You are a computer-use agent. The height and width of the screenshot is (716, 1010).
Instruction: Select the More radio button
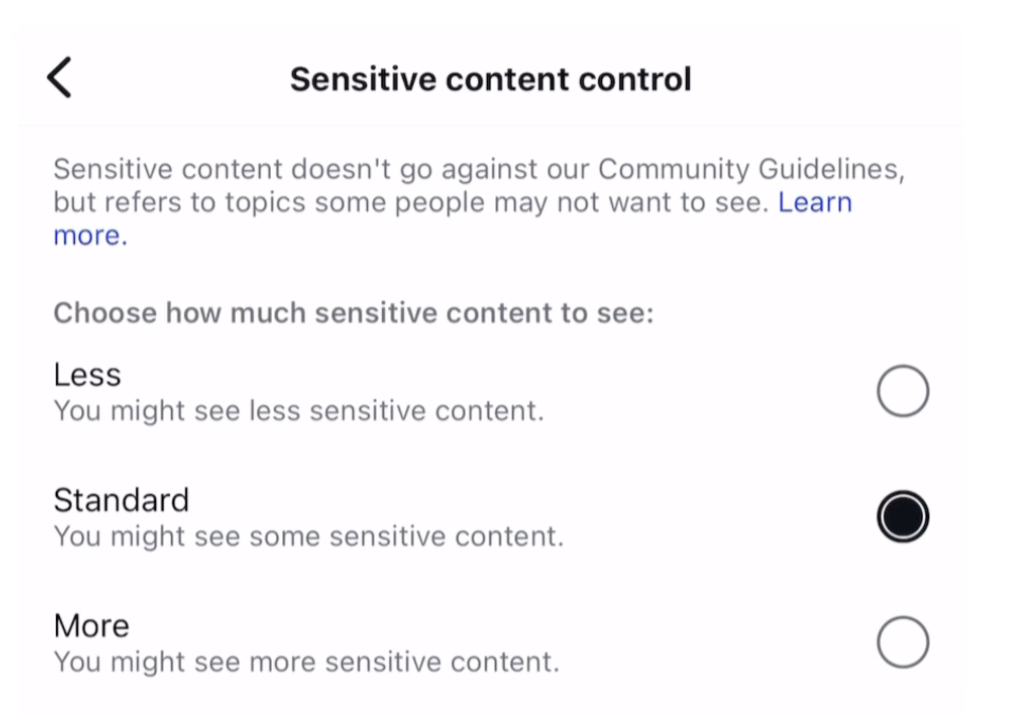pos(902,642)
